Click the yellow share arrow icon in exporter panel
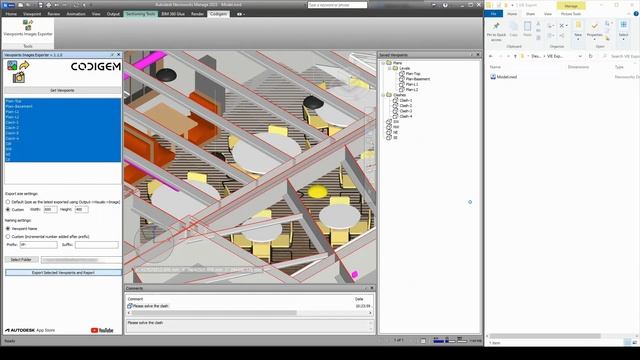Screen dimensions: 640x360 (x=24, y=65)
